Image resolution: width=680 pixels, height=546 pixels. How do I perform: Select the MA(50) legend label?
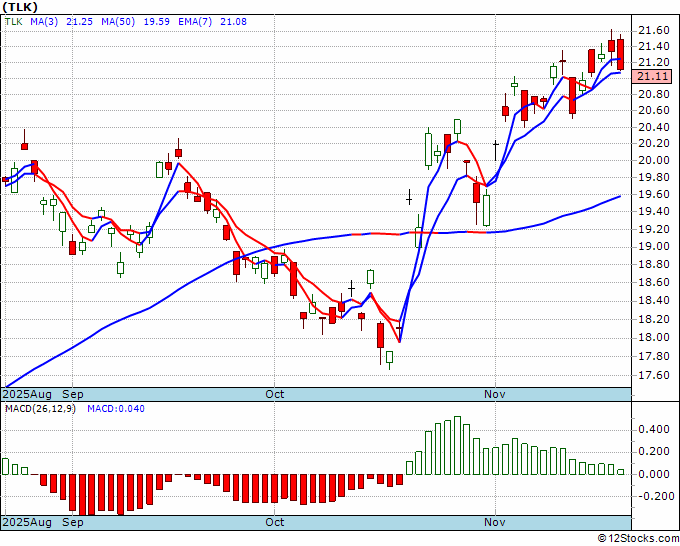coord(118,21)
